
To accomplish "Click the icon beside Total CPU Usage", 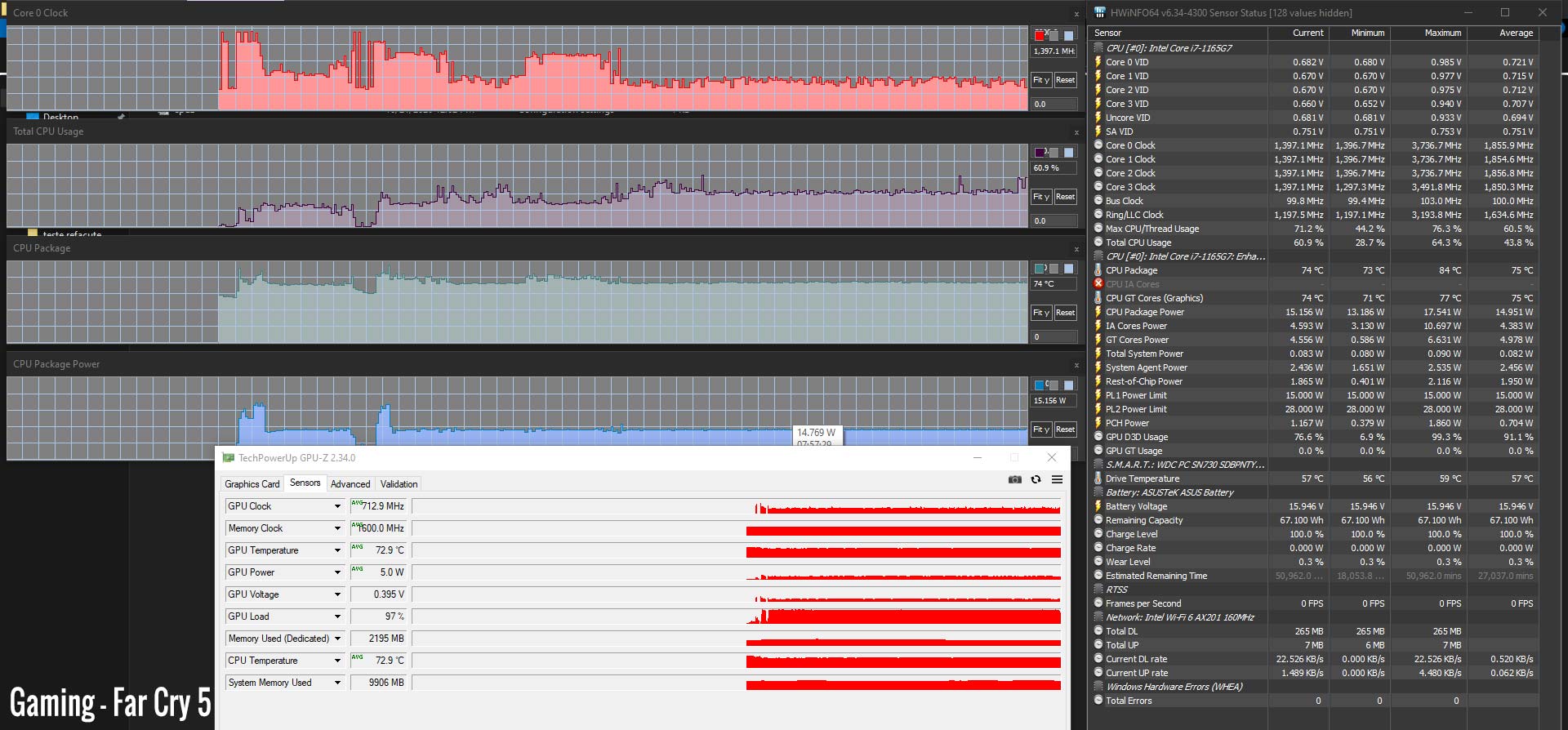I will tap(1098, 243).
